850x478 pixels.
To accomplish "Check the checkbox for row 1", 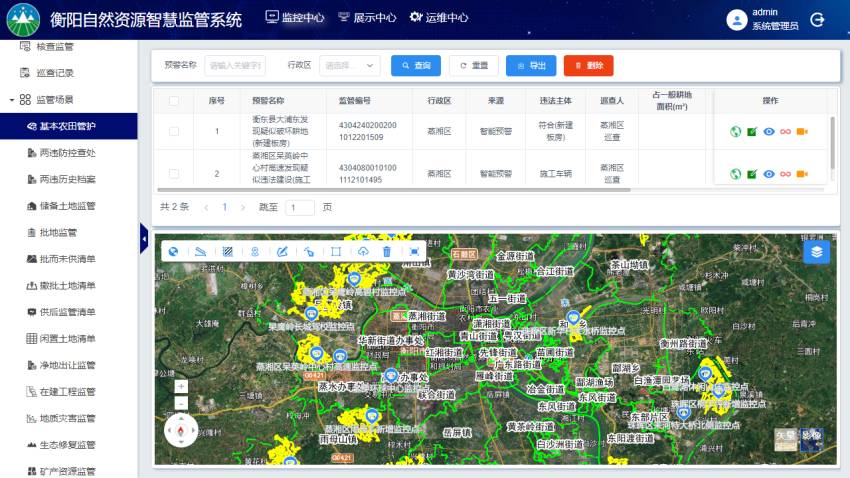I will pos(174,131).
